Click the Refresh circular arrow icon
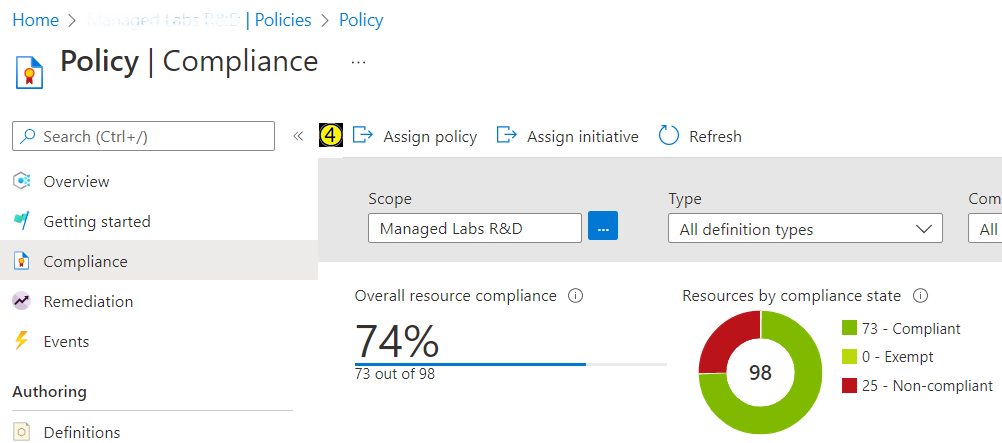Image resolution: width=1002 pixels, height=443 pixels. pyautogui.click(x=669, y=136)
